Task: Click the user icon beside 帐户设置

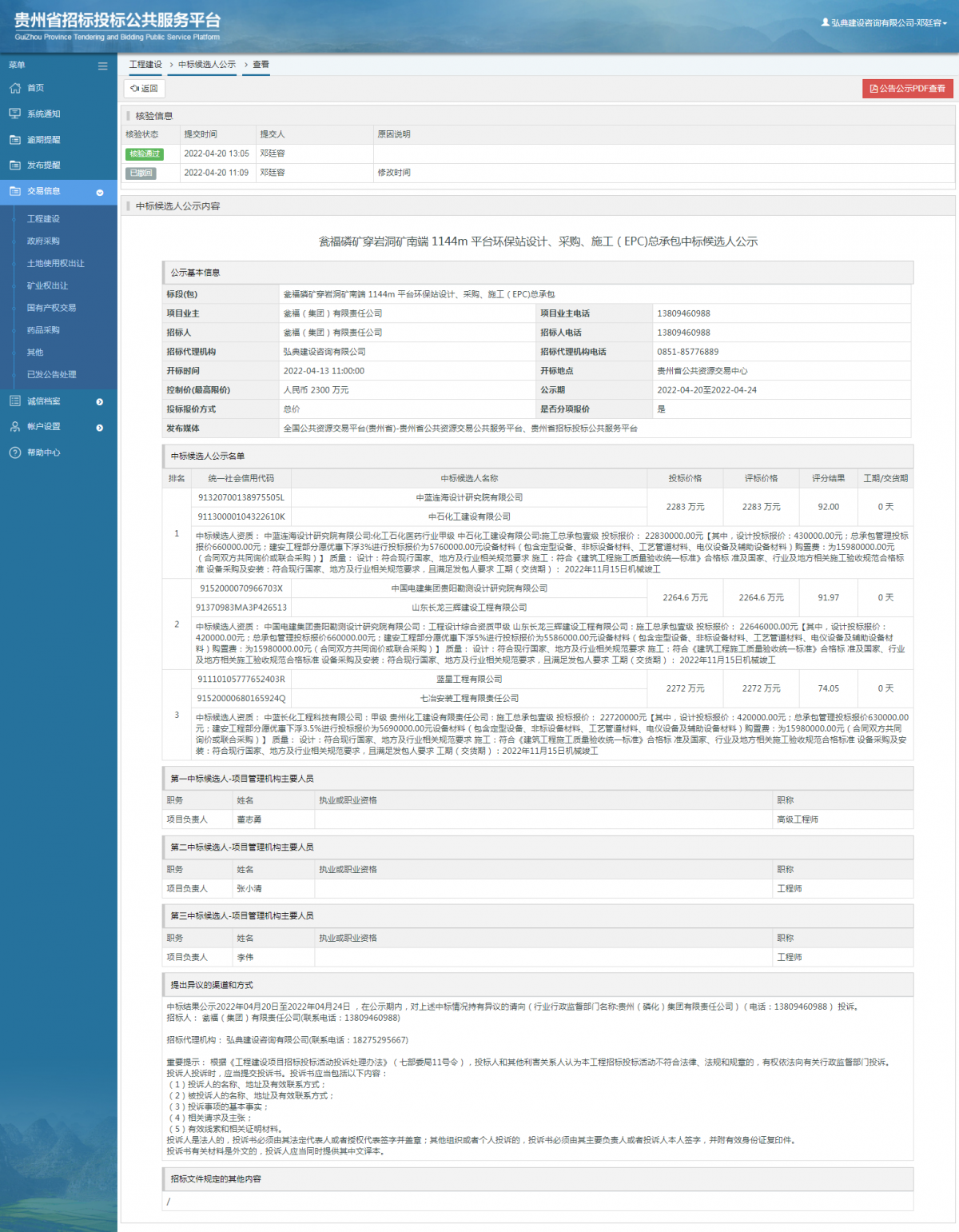Action: pos(14,427)
